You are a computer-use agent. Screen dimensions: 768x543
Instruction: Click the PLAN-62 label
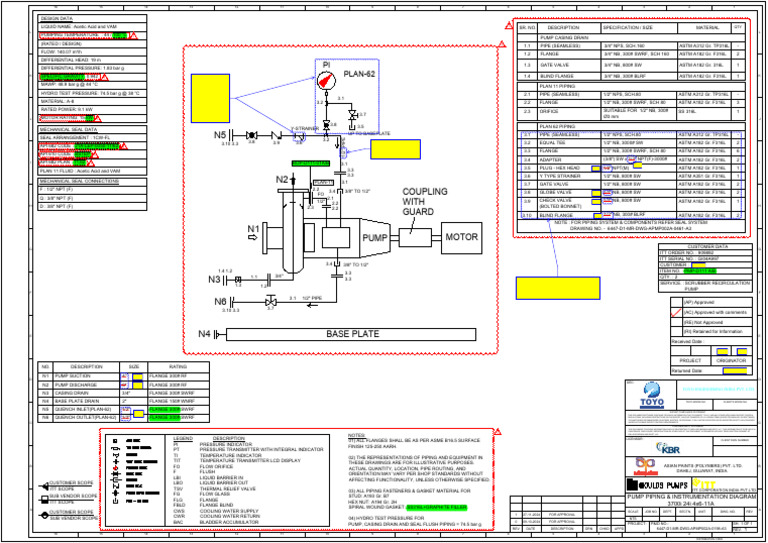coord(360,74)
